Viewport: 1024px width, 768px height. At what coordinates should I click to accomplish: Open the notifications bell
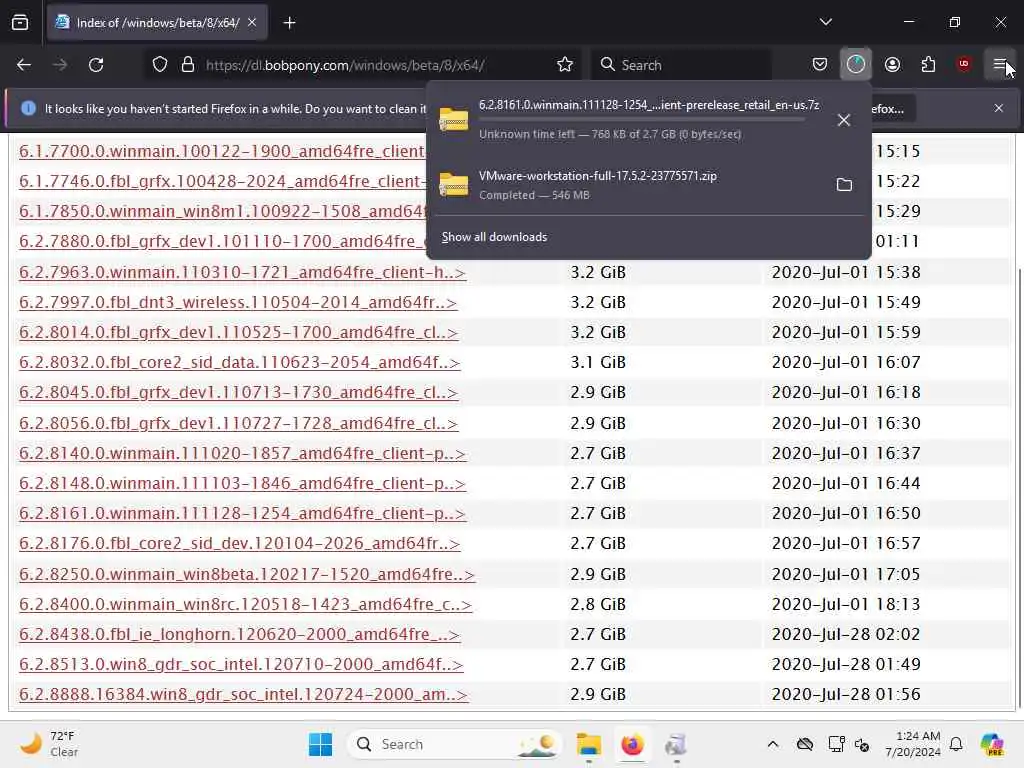[x=956, y=744]
